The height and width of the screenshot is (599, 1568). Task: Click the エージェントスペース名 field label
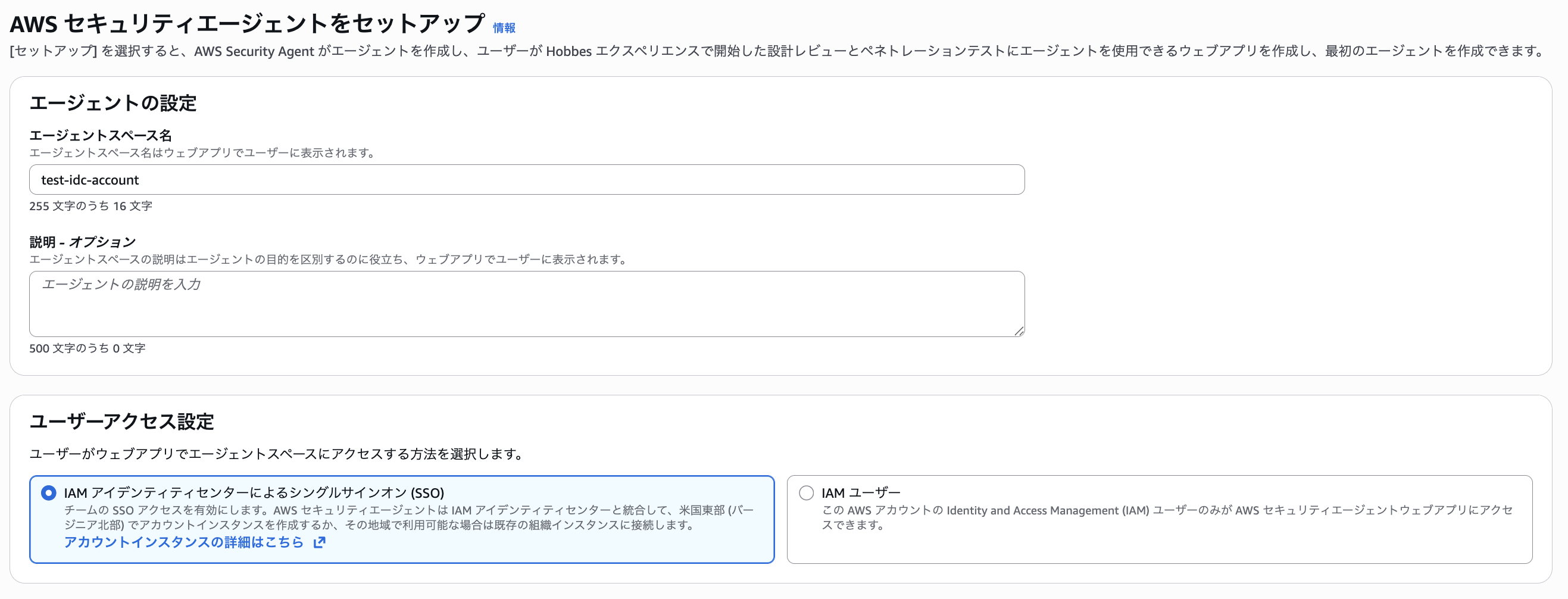click(x=101, y=135)
